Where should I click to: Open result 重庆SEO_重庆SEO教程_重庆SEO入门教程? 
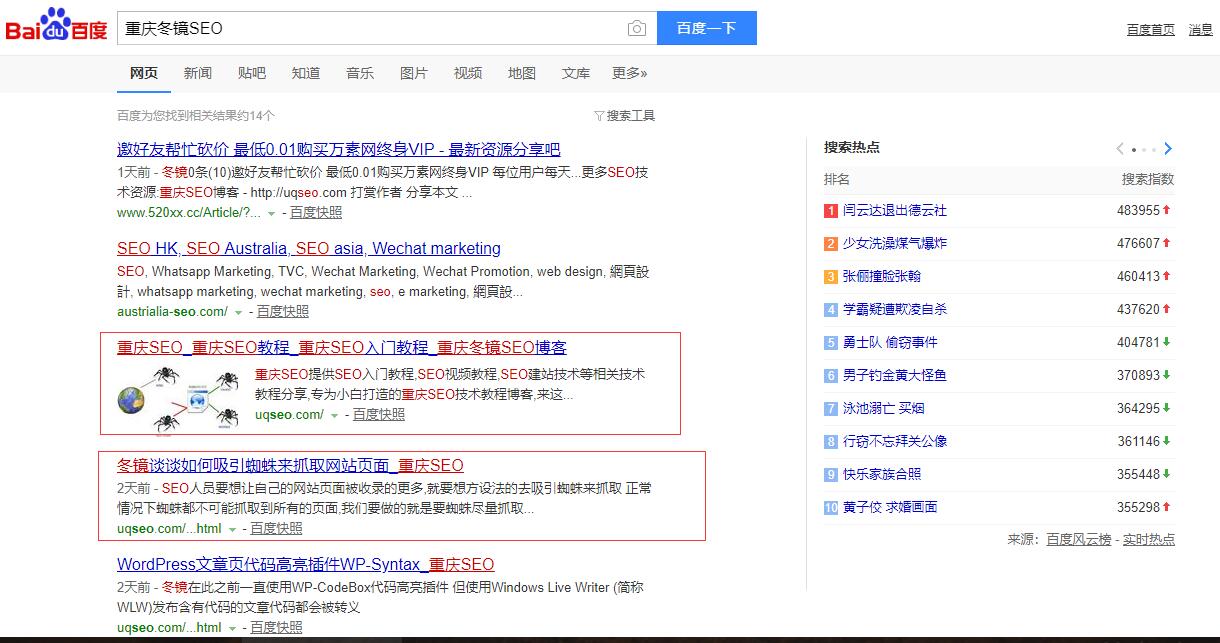pos(342,348)
